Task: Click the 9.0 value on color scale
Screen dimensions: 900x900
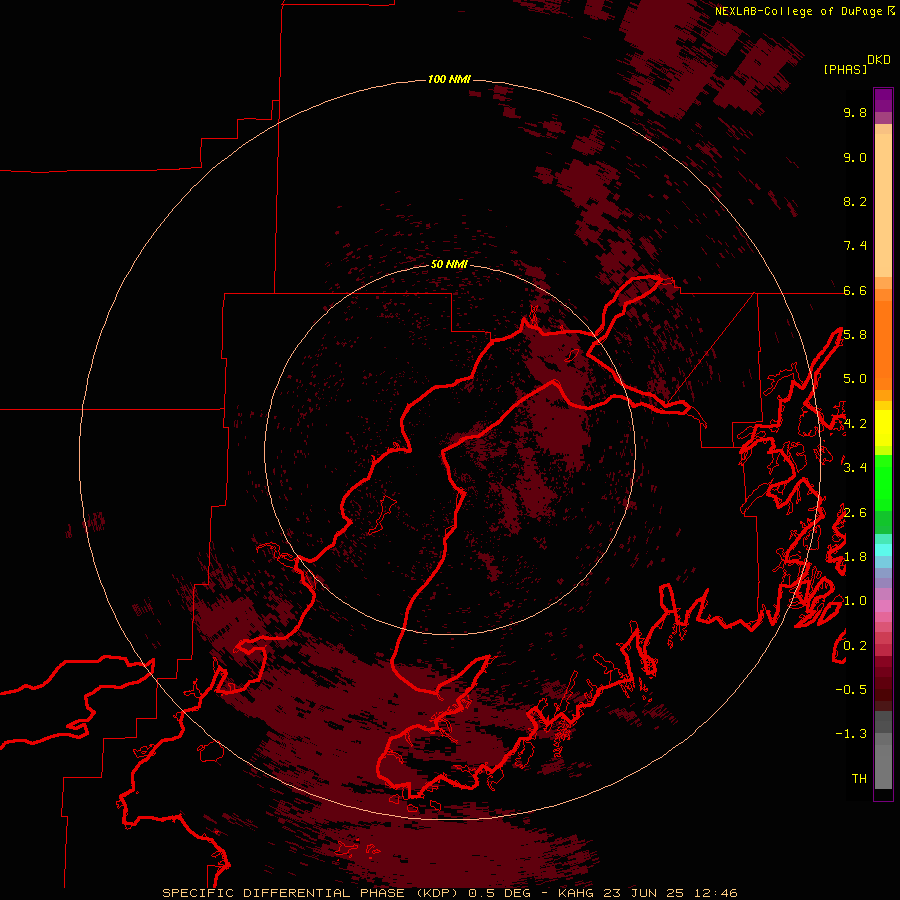Action: tap(855, 157)
